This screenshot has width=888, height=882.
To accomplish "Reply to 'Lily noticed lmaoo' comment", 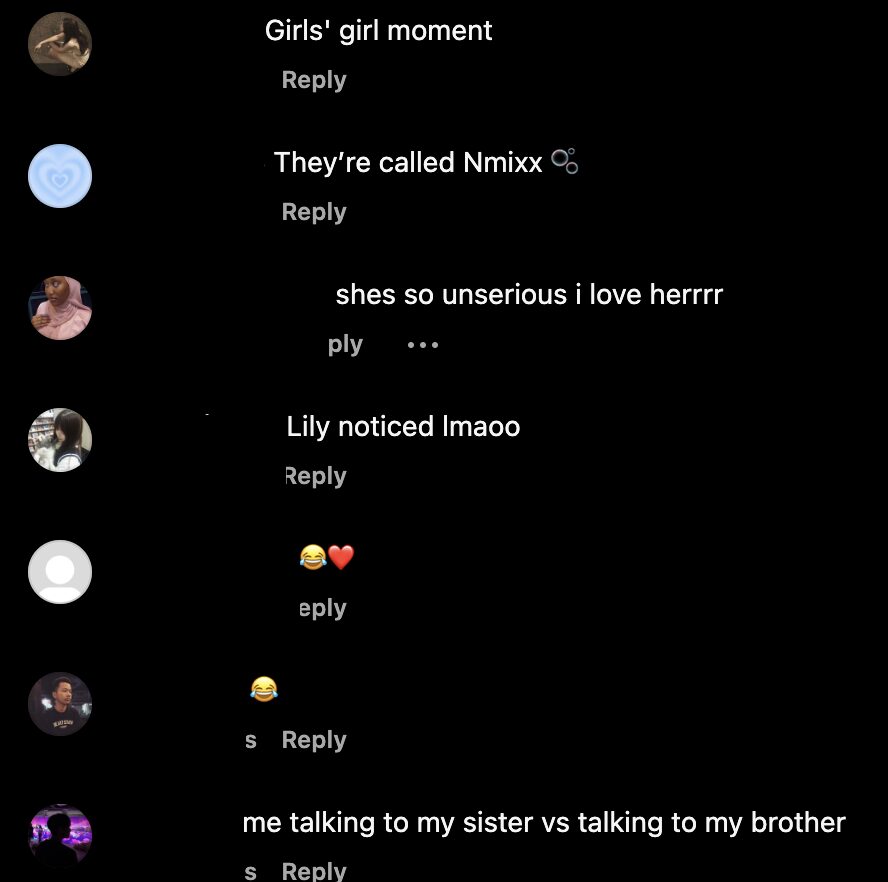I will (315, 476).
